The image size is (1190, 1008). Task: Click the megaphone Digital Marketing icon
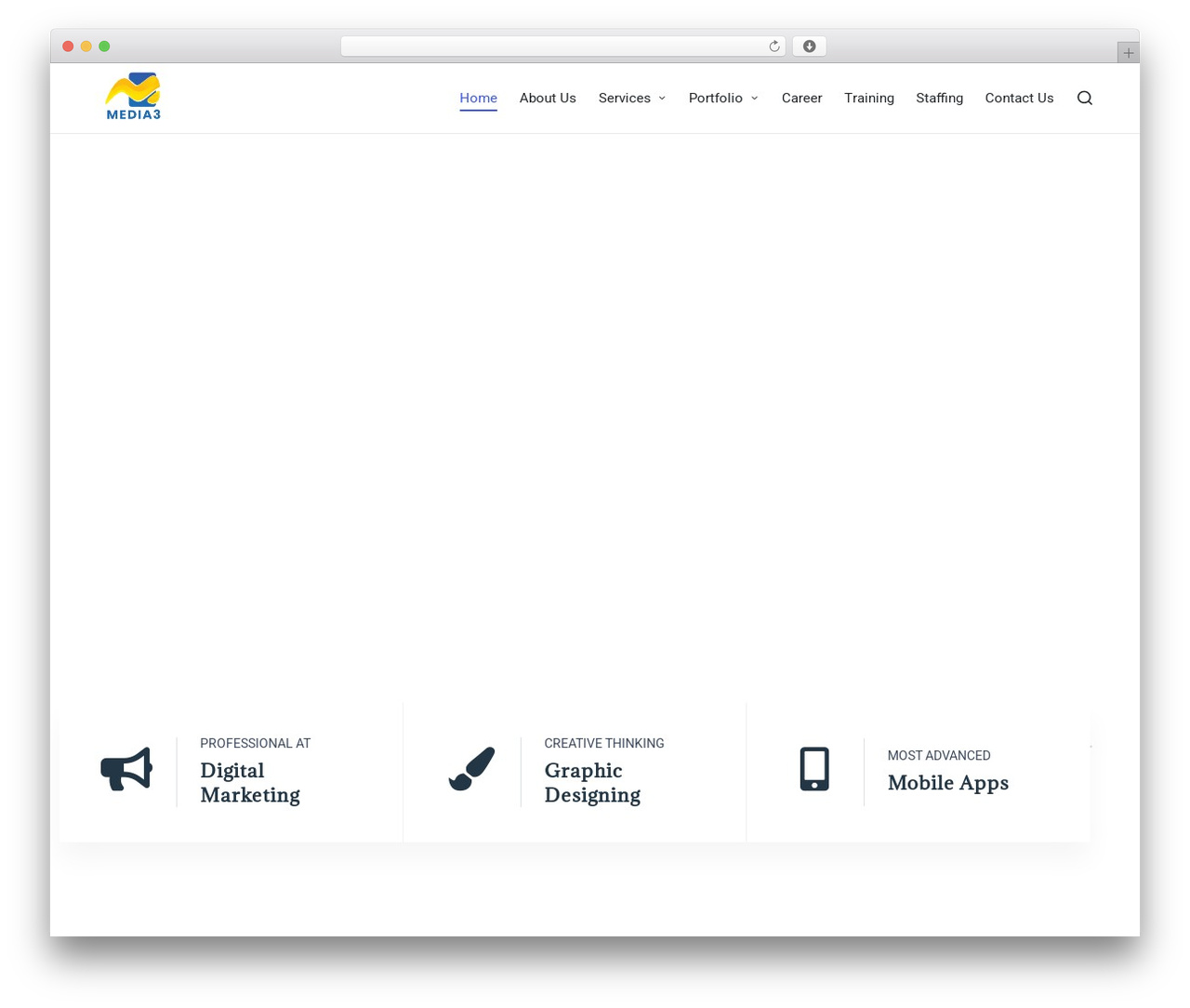pos(126,770)
